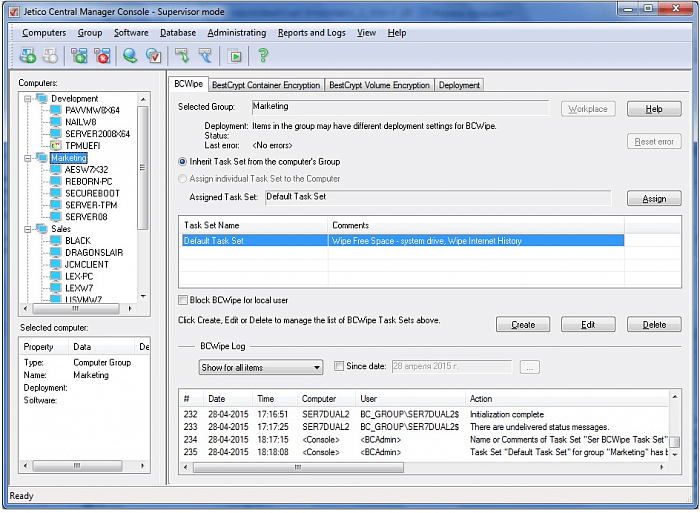Click the computer icon beside SERVER-TPM
The height and width of the screenshot is (513, 700).
(x=55, y=205)
